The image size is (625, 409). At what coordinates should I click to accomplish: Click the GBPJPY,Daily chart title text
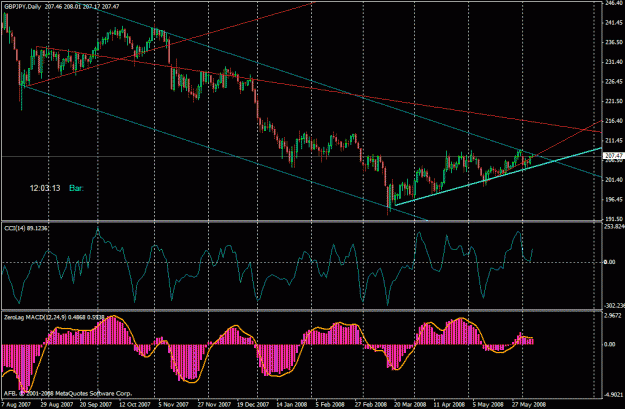[22, 6]
